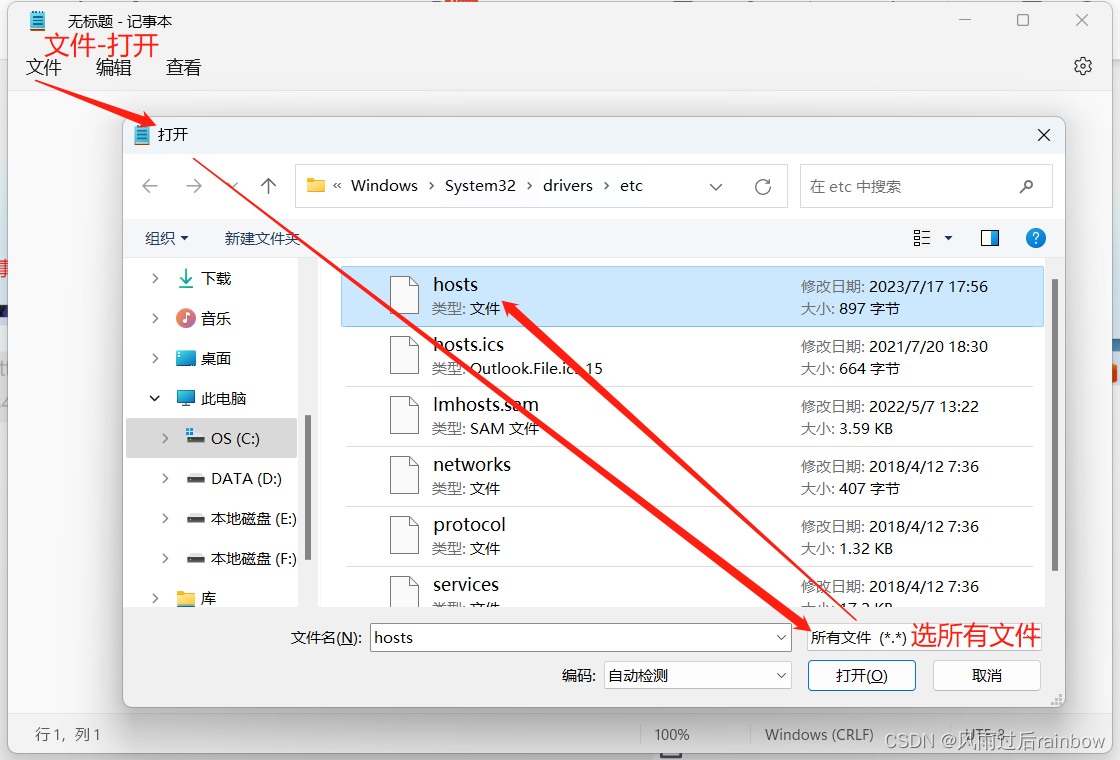Click the sidebar tree scrollbar

click(x=308, y=488)
